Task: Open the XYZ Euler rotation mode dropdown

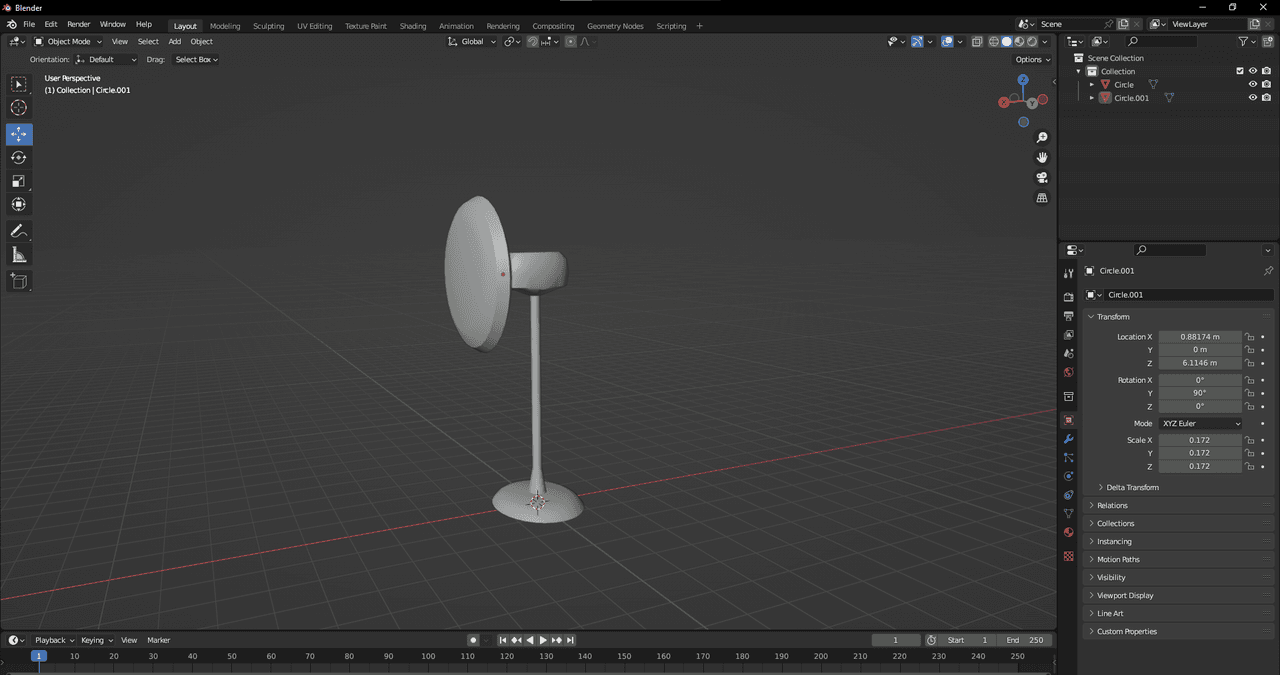Action: (1200, 424)
